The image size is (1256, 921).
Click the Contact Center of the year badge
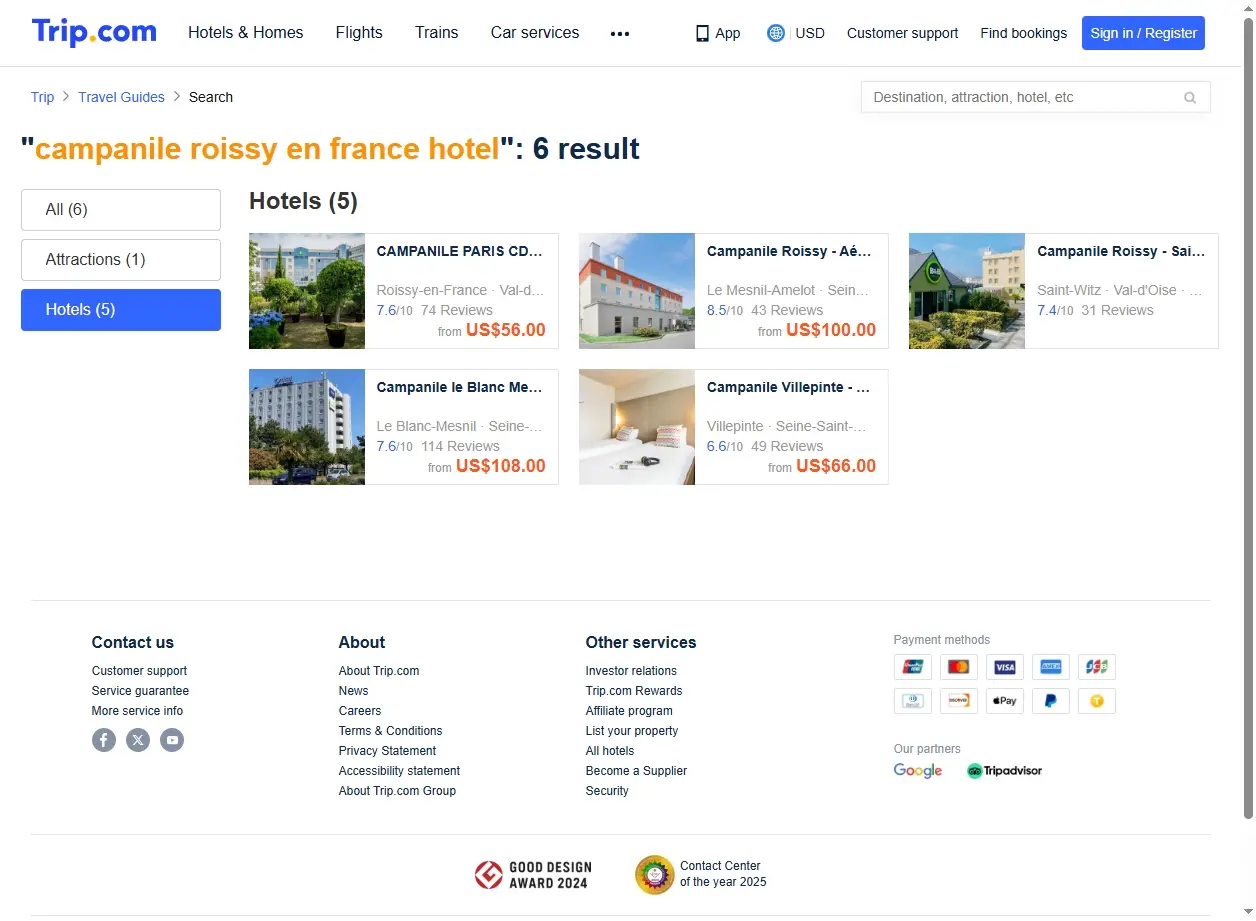(701, 874)
